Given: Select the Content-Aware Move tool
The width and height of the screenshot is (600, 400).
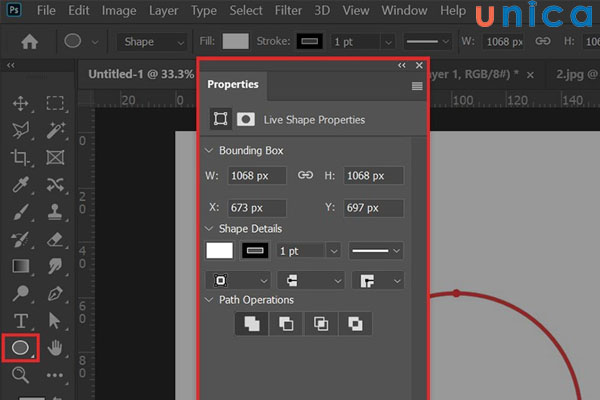Looking at the screenshot, I should pos(55,185).
